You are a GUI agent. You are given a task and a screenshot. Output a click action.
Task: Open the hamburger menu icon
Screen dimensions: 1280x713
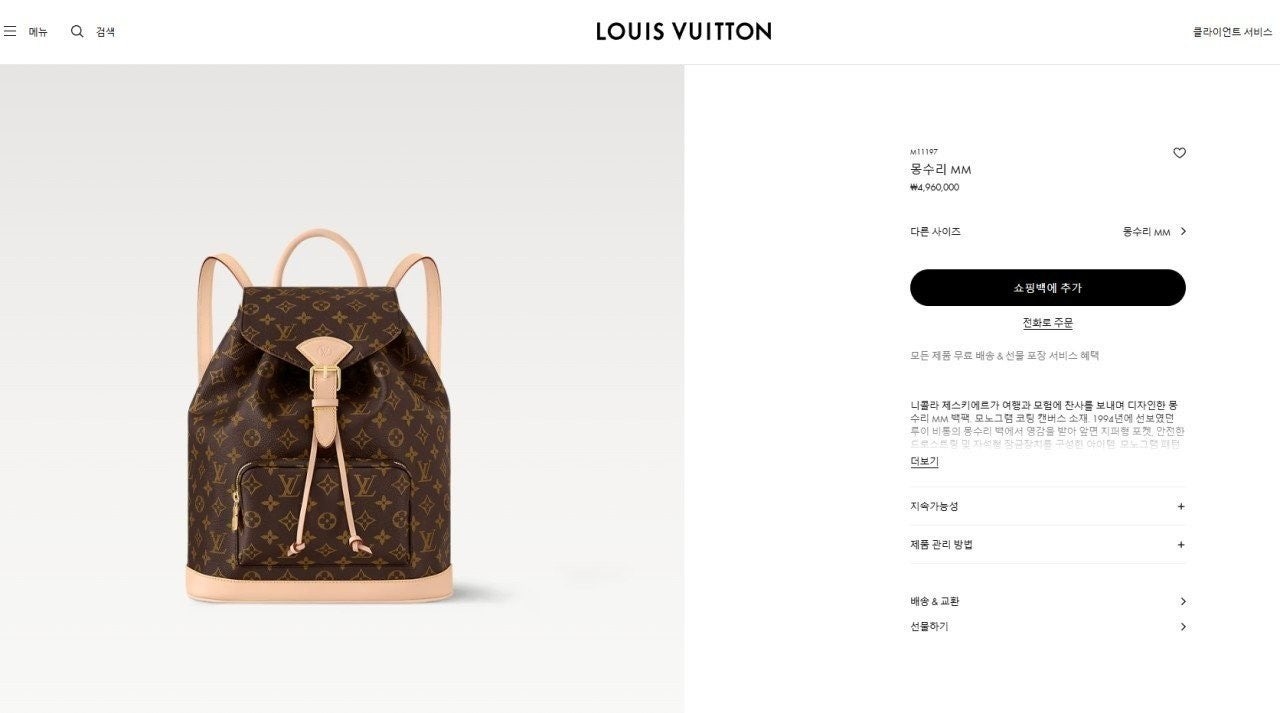(10, 32)
